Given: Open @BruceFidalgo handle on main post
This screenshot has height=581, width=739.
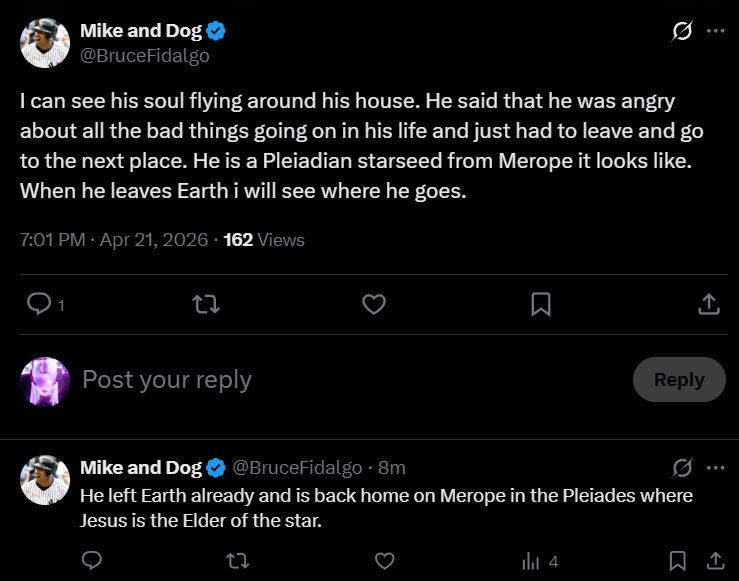Looking at the screenshot, I should tap(145, 56).
